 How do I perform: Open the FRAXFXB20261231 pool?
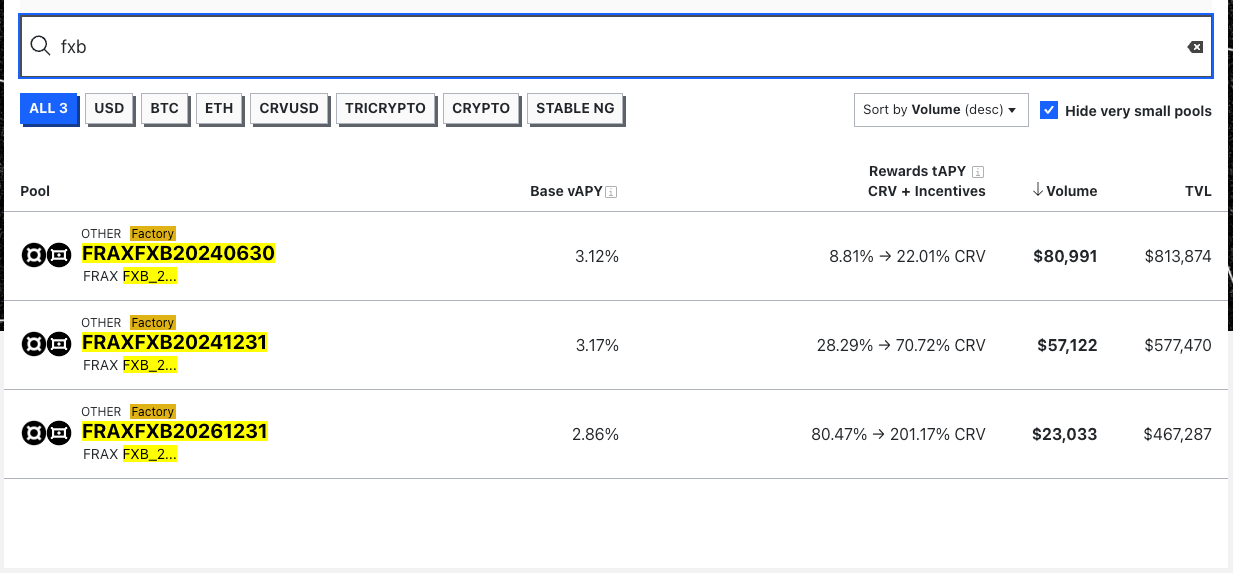click(174, 432)
